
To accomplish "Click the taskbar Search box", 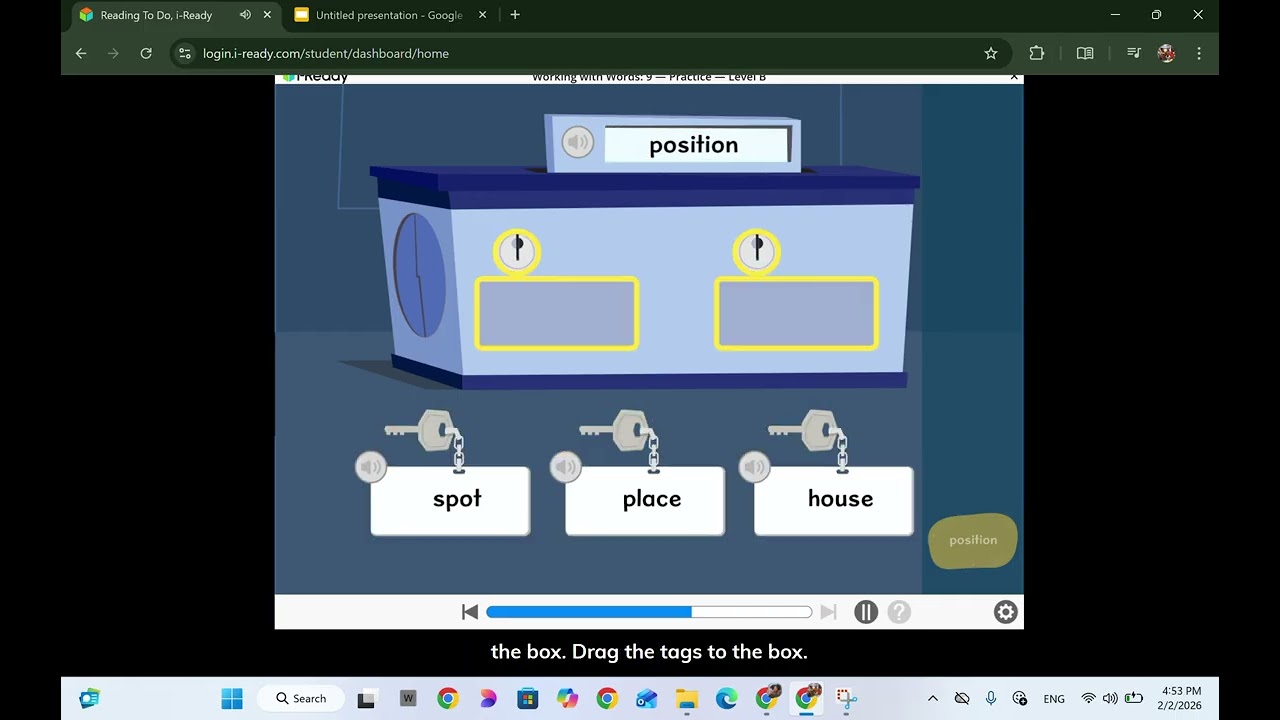I will (301, 698).
